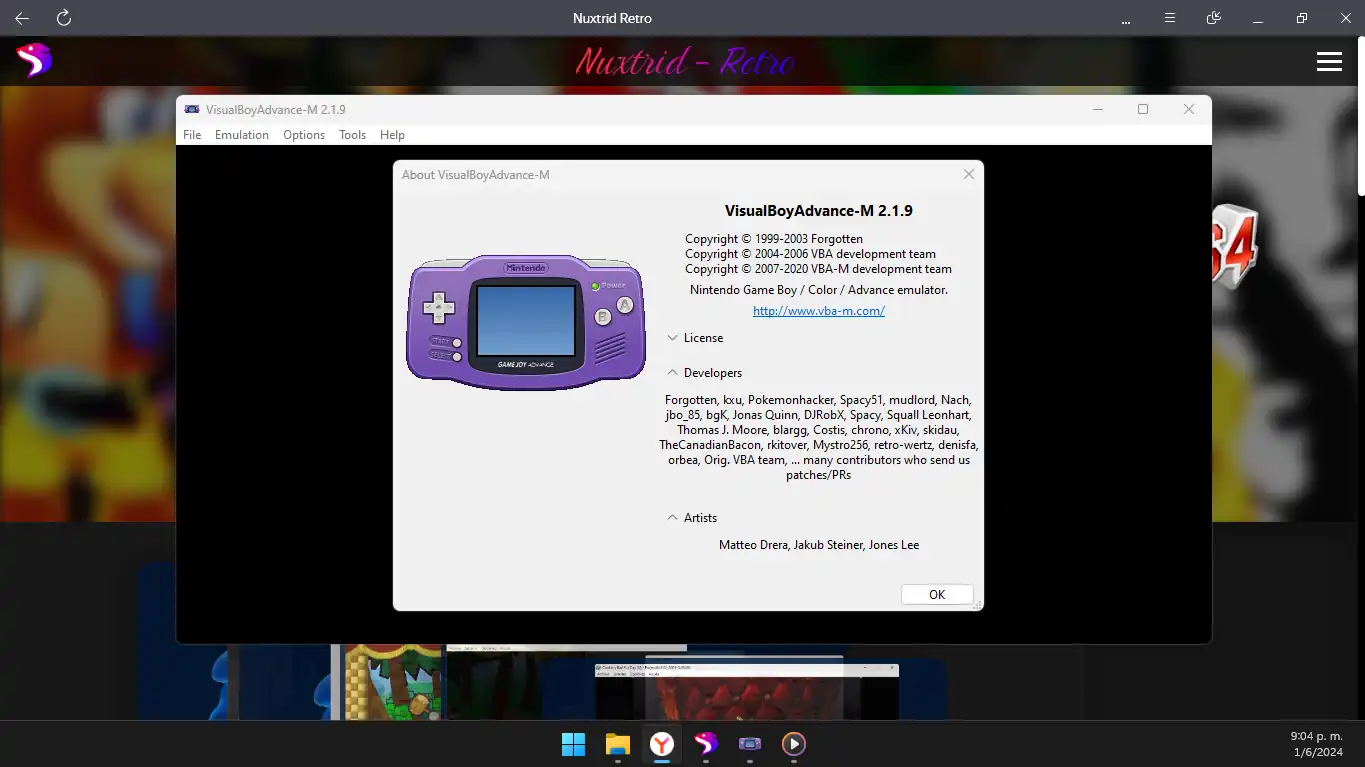The image size is (1365, 767).
Task: Click Copyright 2004-2006 VBA development team
Action: pos(811,254)
